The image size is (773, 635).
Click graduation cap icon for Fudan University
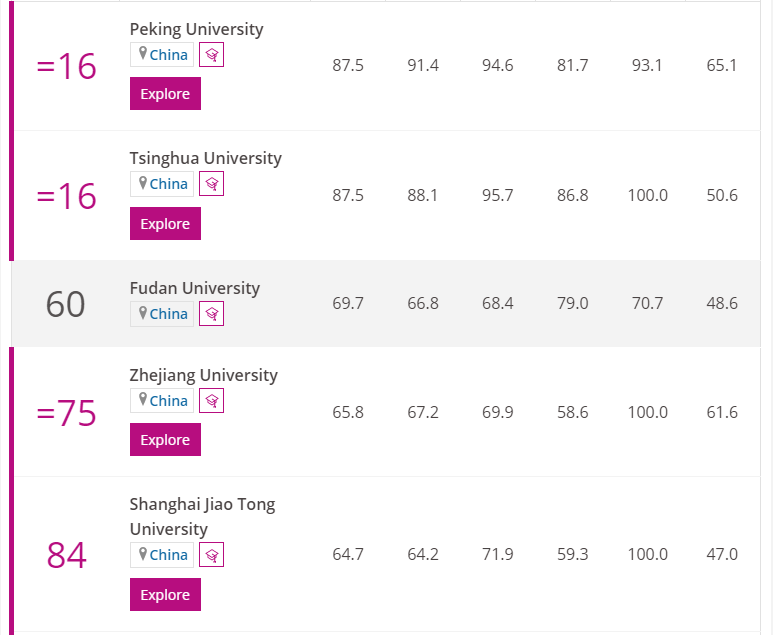[x=211, y=314]
